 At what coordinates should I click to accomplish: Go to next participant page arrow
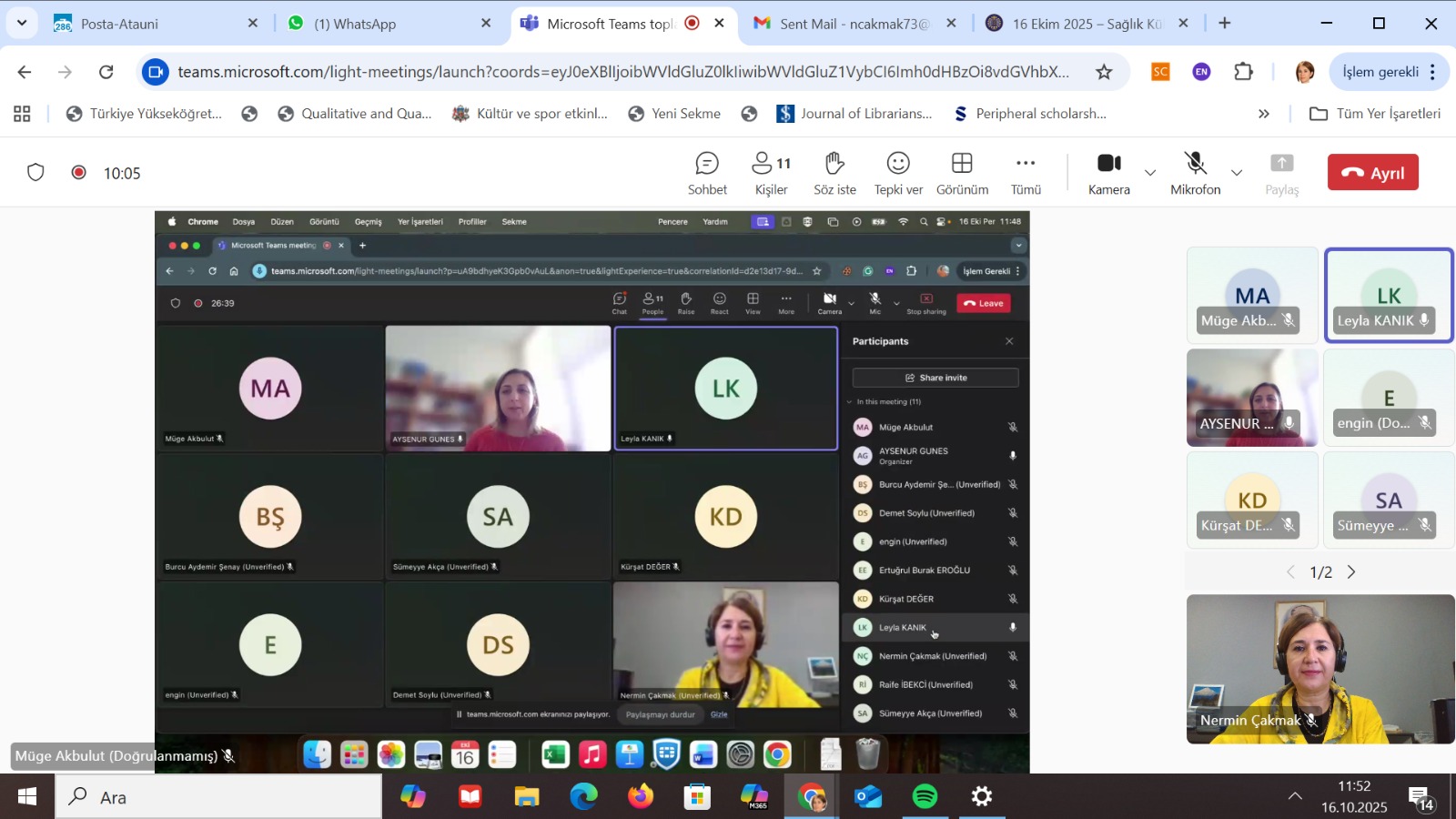pyautogui.click(x=1351, y=572)
